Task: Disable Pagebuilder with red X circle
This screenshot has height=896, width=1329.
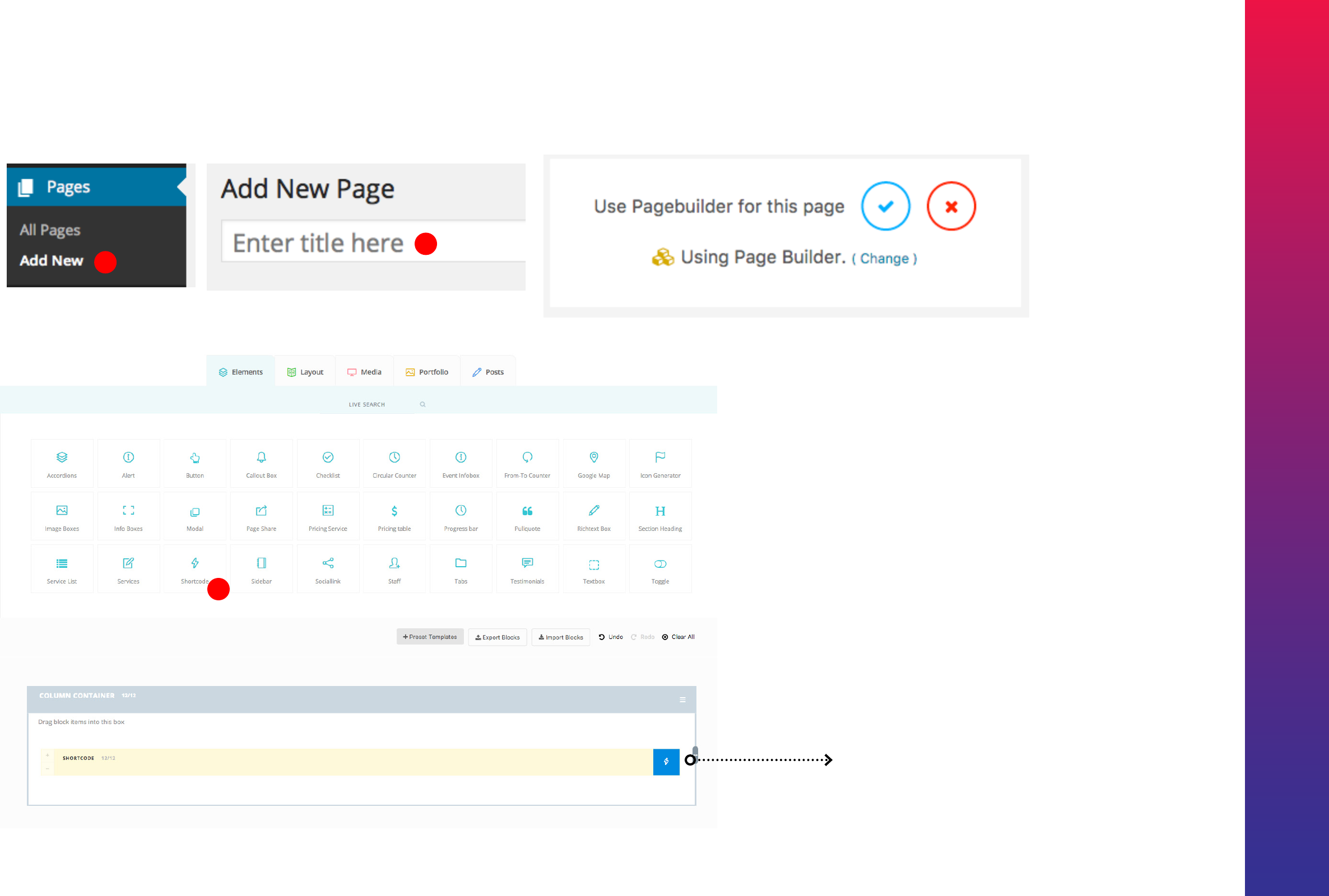Action: click(951, 206)
